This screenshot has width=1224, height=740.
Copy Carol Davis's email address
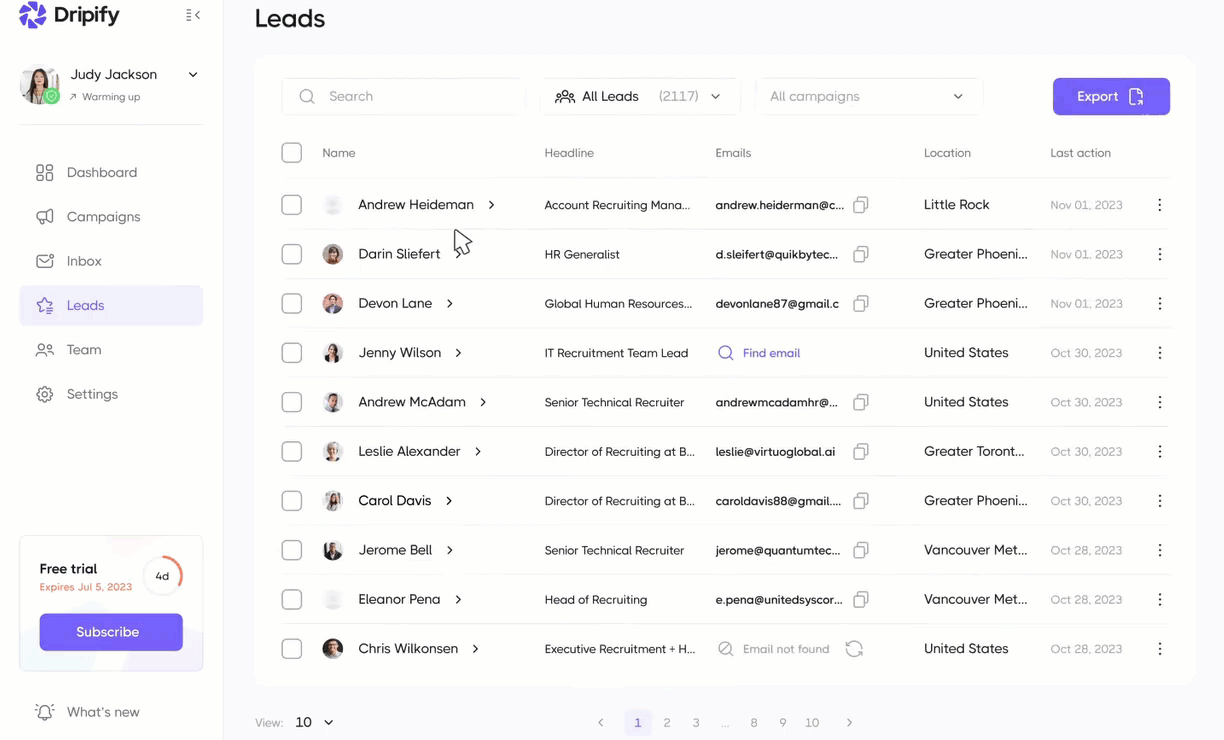(x=861, y=500)
